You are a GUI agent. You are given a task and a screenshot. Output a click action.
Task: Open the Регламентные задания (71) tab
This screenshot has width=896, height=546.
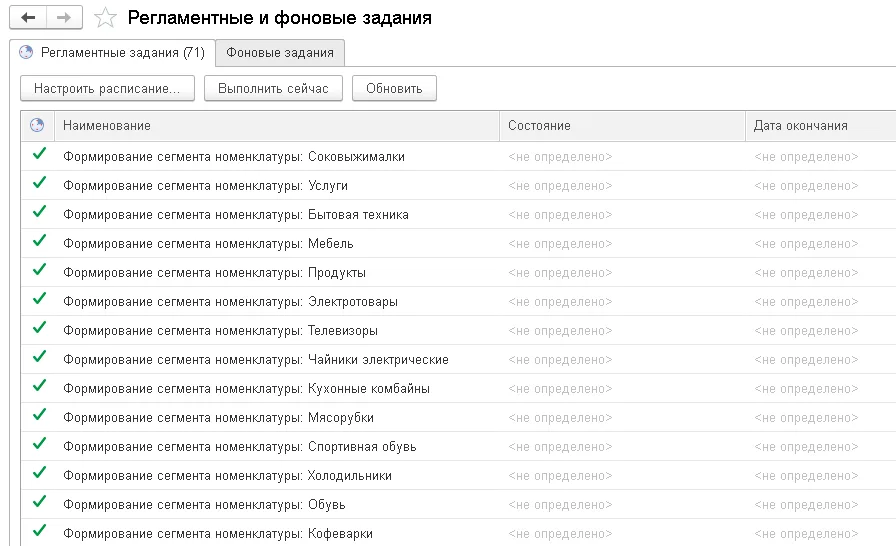coord(112,53)
